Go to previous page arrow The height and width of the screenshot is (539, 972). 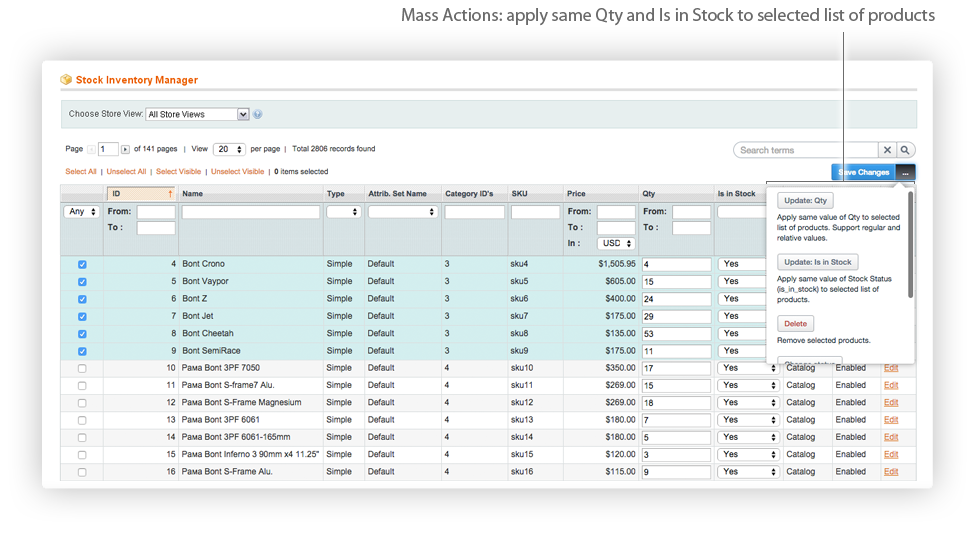pos(92,149)
